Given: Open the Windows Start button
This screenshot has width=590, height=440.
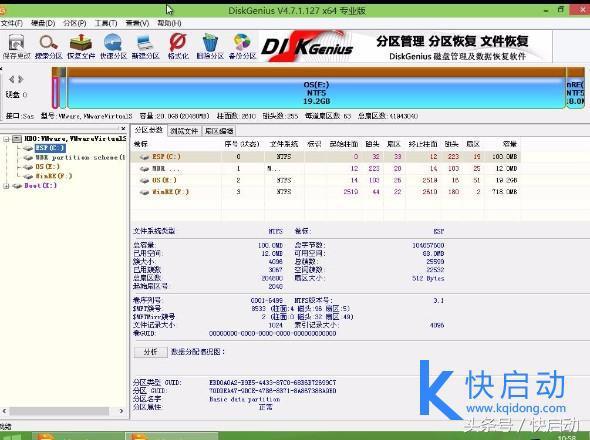Looking at the screenshot, I should coord(11,436).
